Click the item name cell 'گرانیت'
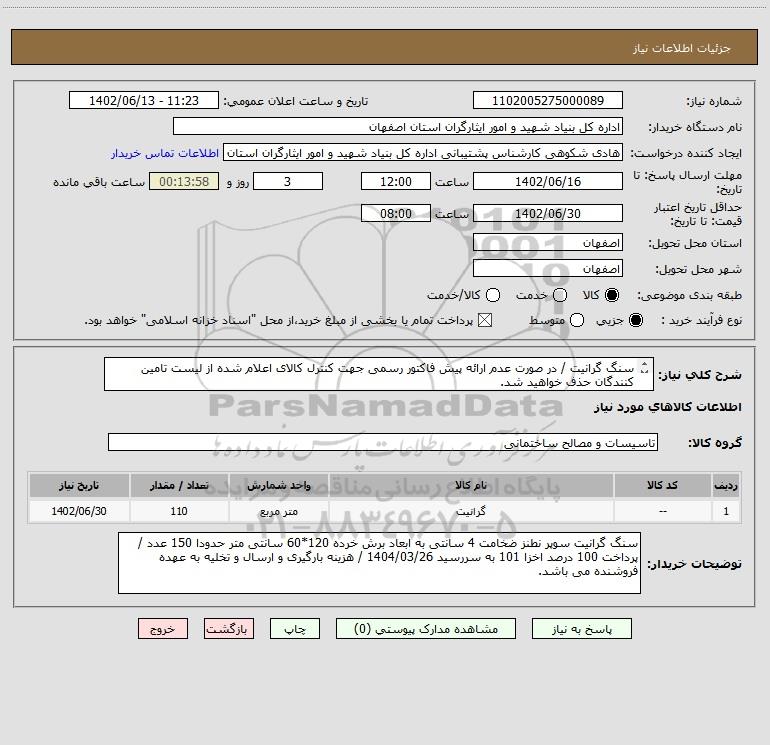The width and height of the screenshot is (770, 745). (x=471, y=511)
